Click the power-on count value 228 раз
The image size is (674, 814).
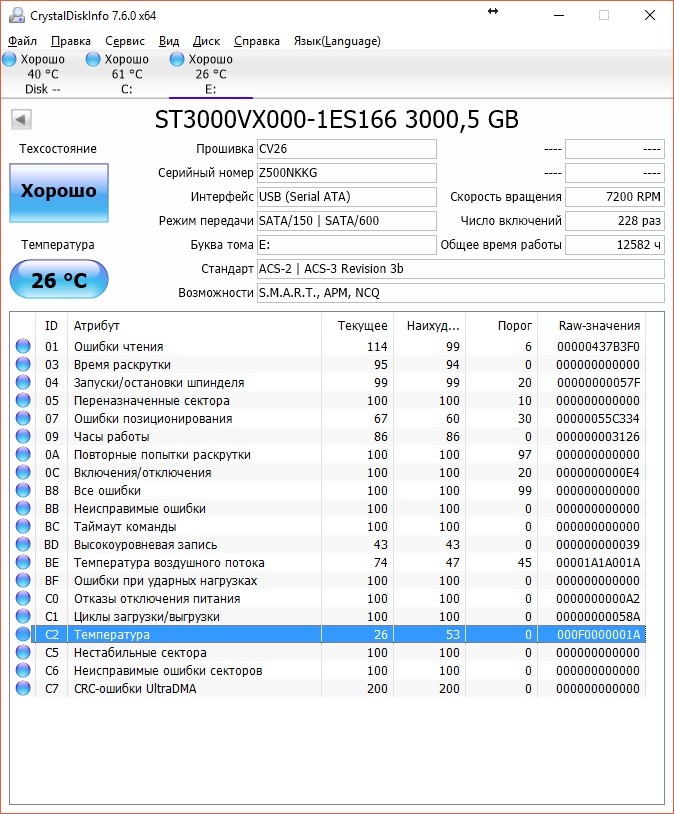(x=615, y=221)
